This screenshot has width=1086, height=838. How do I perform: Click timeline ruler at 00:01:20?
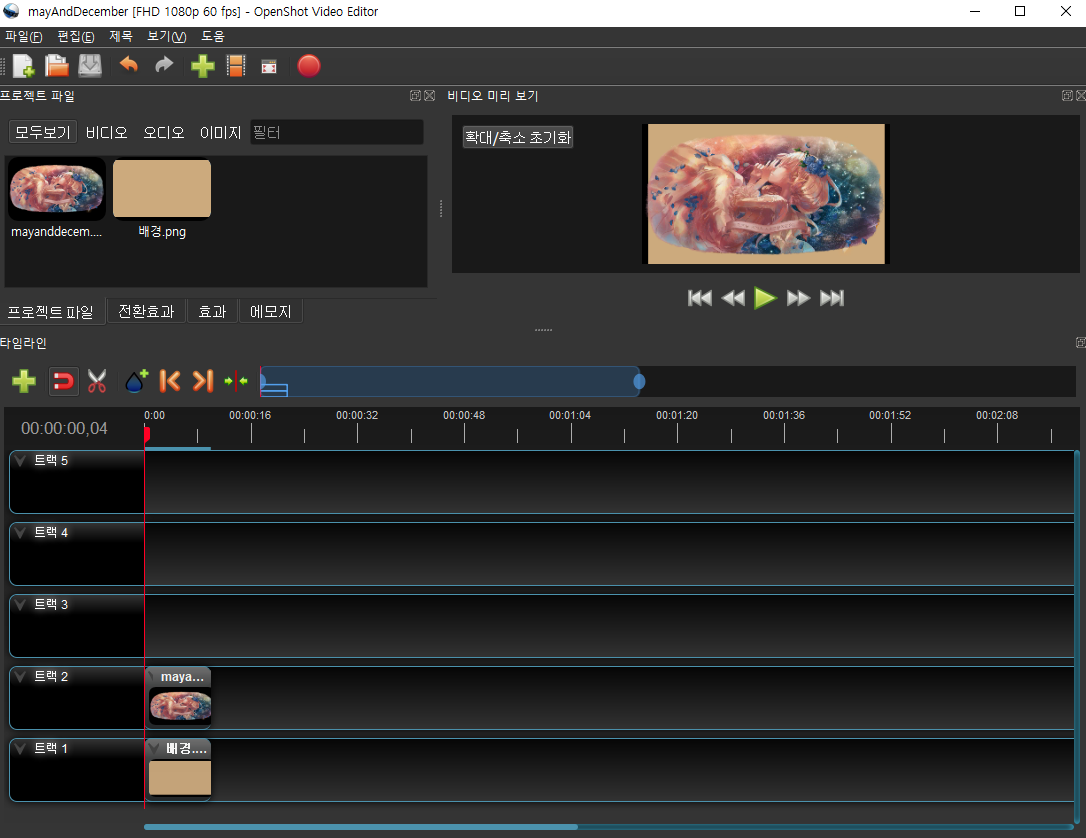tap(677, 416)
